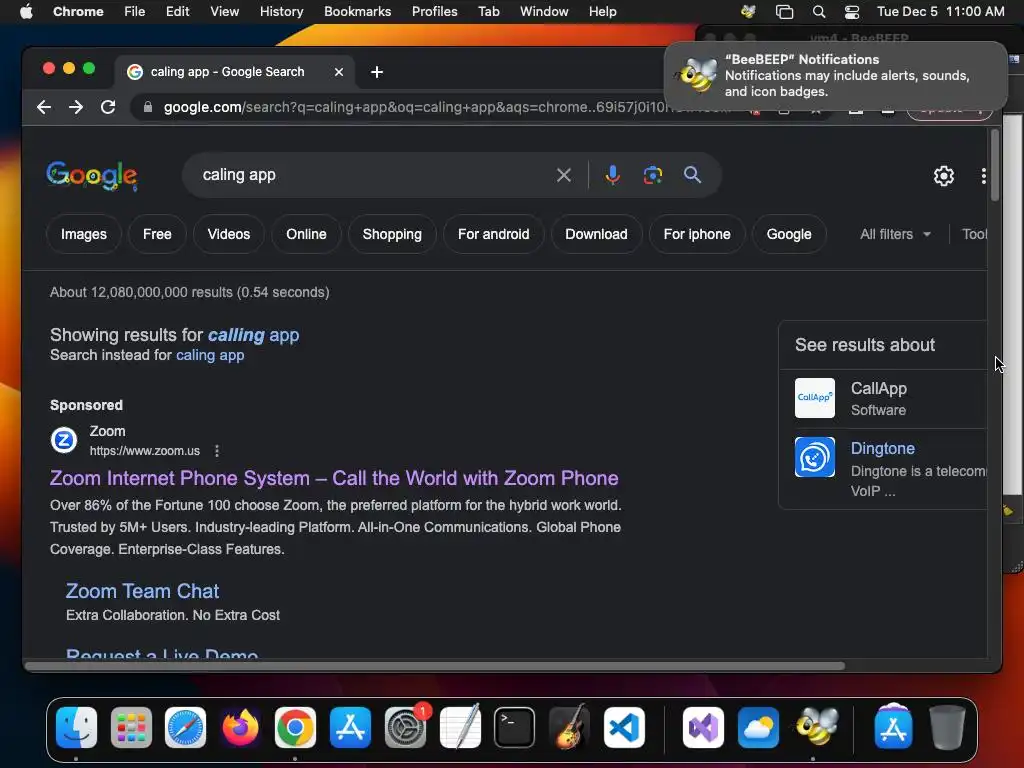Expand the All filters dropdown
The image size is (1024, 768).
(x=895, y=234)
